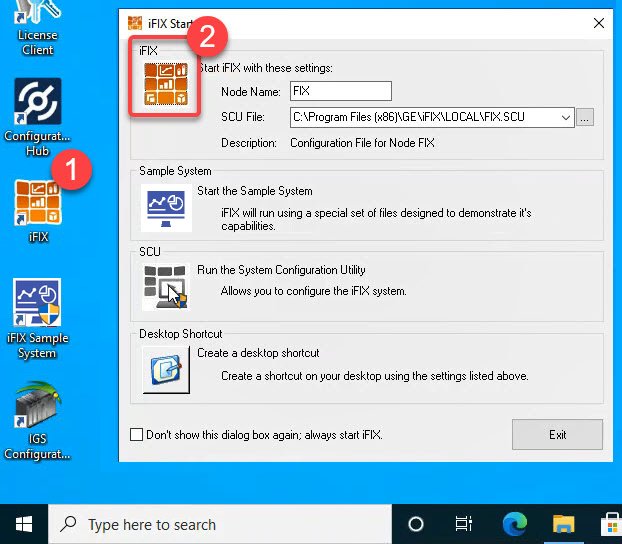The image size is (622, 544).
Task: Open Task View on the taskbar
Action: coord(463,524)
